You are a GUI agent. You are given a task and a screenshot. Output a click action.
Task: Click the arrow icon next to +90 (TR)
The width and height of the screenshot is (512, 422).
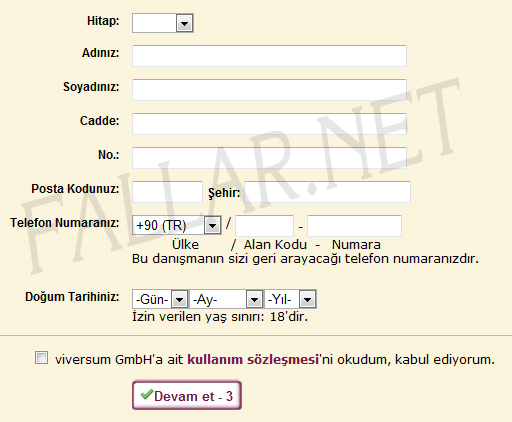[x=213, y=225]
